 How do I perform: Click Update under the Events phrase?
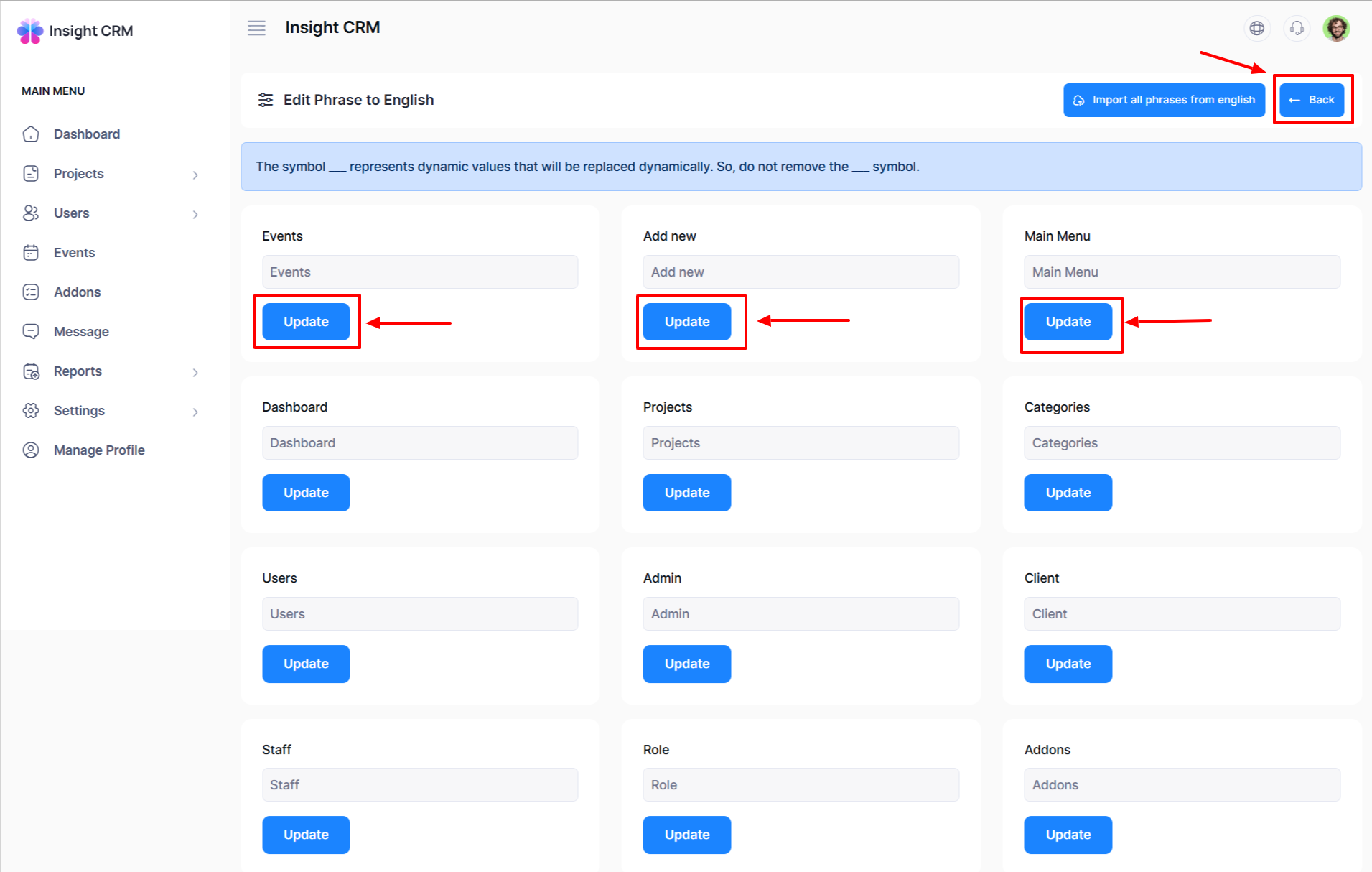(306, 322)
